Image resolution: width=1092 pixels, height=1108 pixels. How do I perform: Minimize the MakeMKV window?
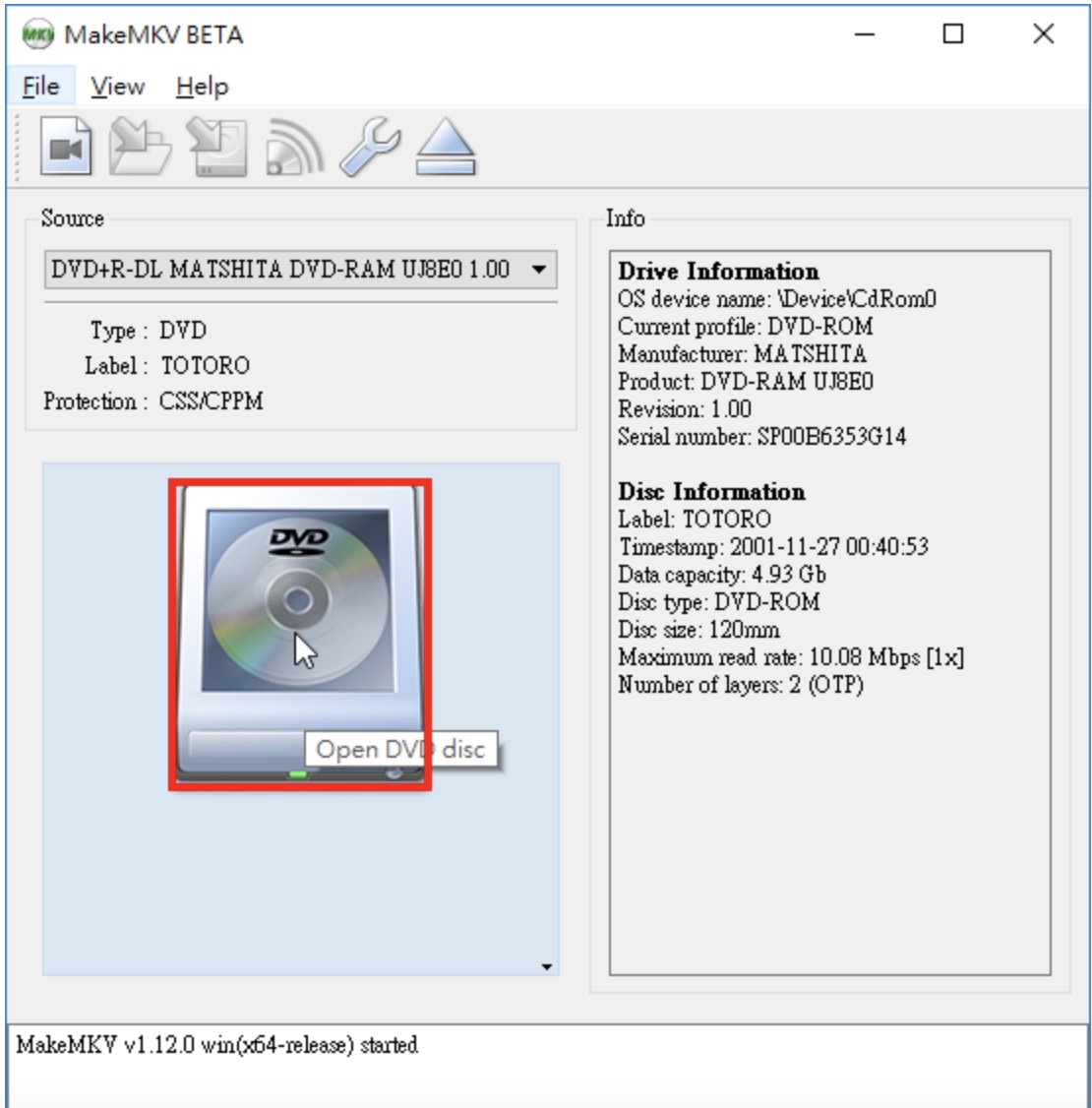point(865,33)
